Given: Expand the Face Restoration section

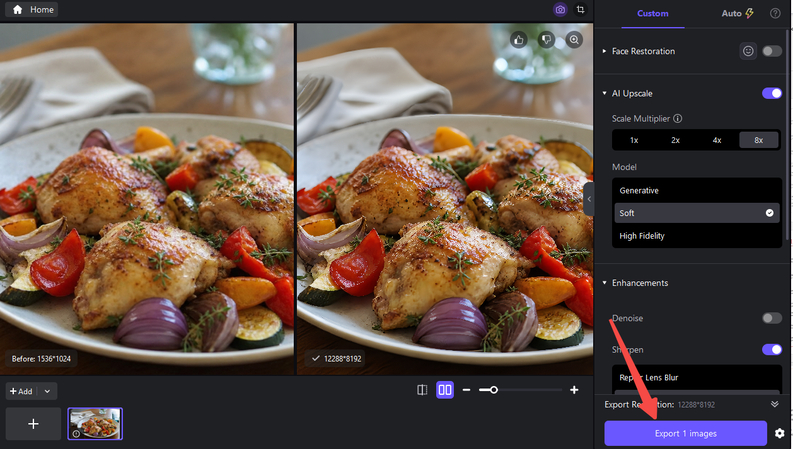Looking at the screenshot, I should point(604,51).
